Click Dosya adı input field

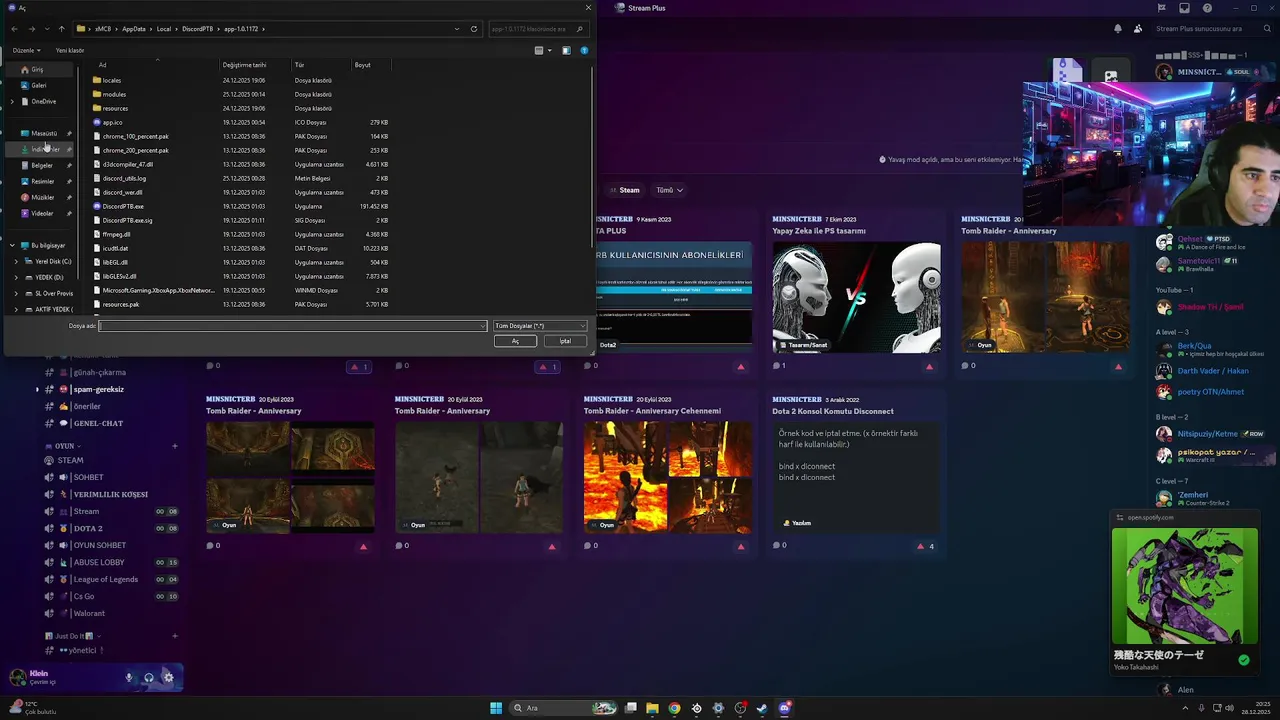(x=293, y=326)
